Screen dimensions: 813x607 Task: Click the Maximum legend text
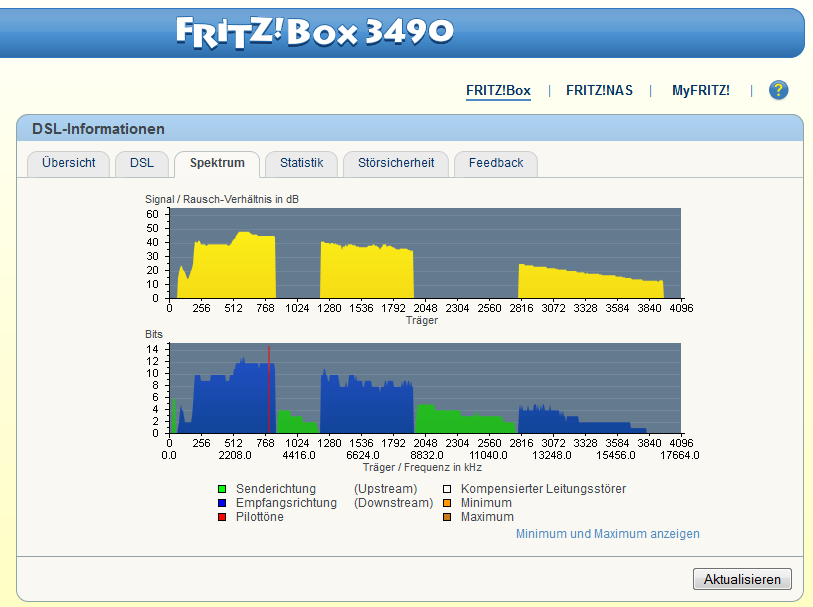(487, 517)
